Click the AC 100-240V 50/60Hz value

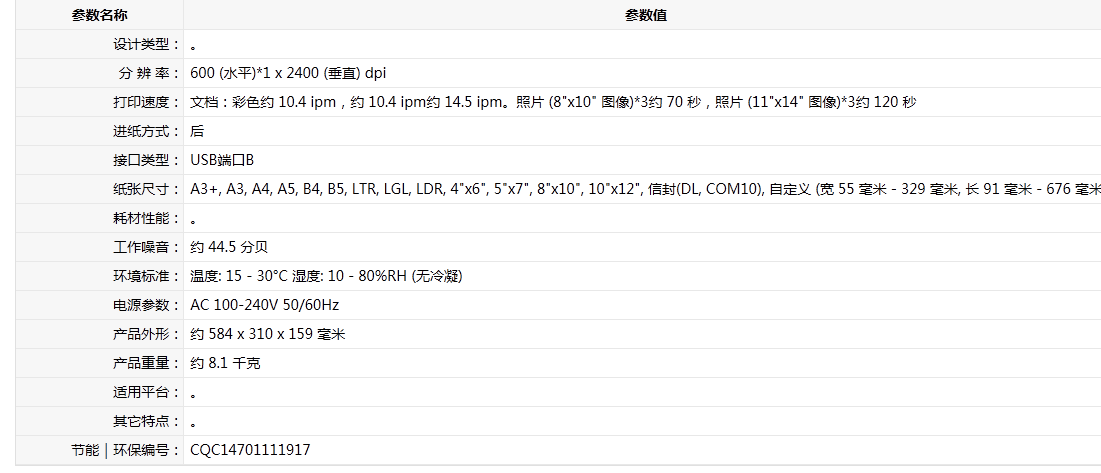click(265, 305)
